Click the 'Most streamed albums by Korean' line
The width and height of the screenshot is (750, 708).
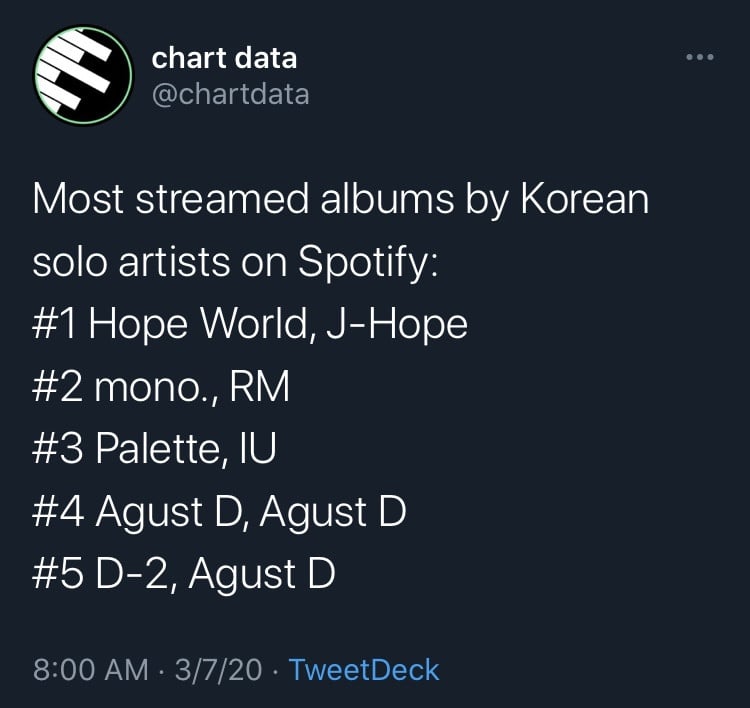pyautogui.click(x=340, y=199)
